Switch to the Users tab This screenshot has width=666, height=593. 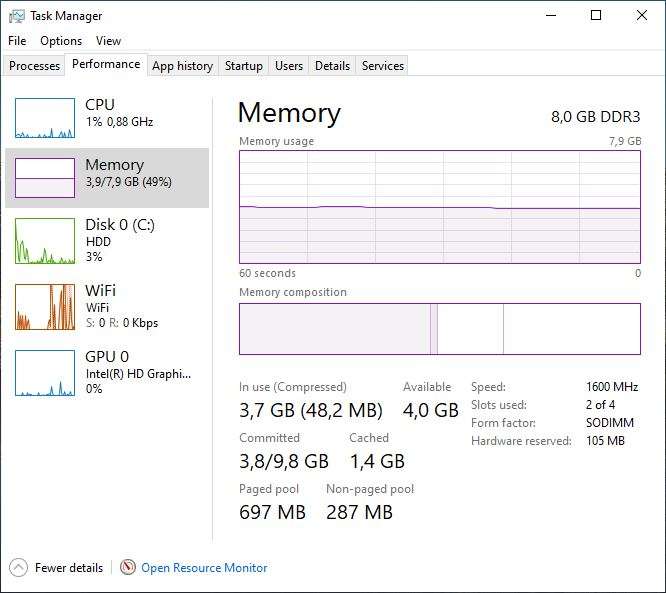tap(289, 66)
